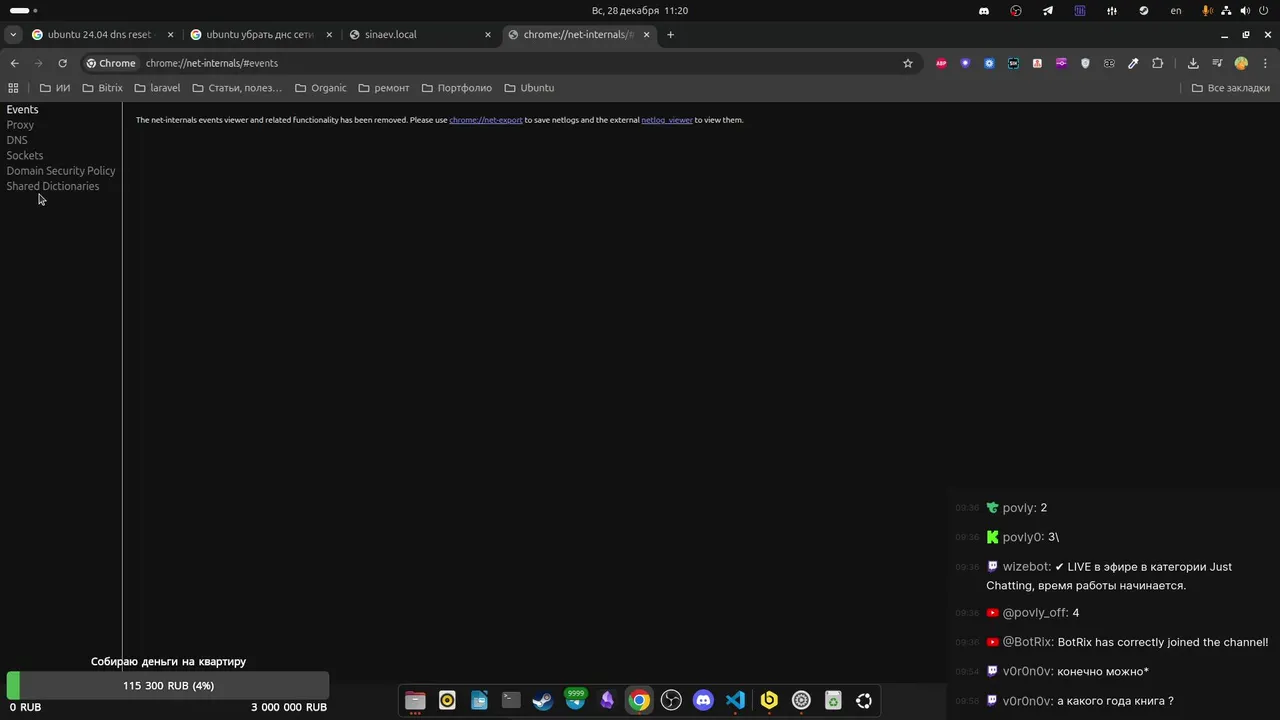Switch keyboard layout 'en' indicator
Viewport: 1280px width, 720px height.
[1176, 10]
